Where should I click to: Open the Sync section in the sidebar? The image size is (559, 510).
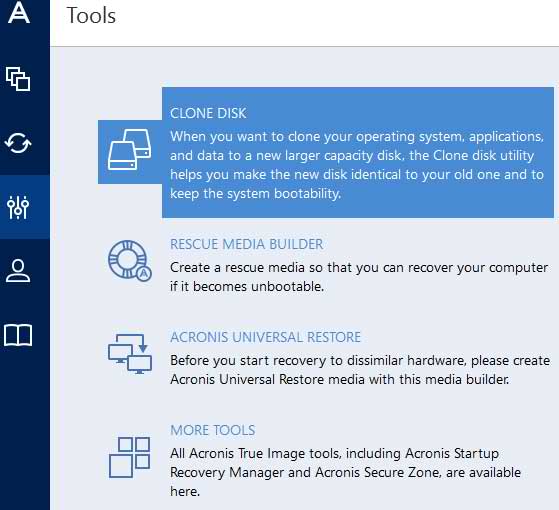[x=18, y=143]
